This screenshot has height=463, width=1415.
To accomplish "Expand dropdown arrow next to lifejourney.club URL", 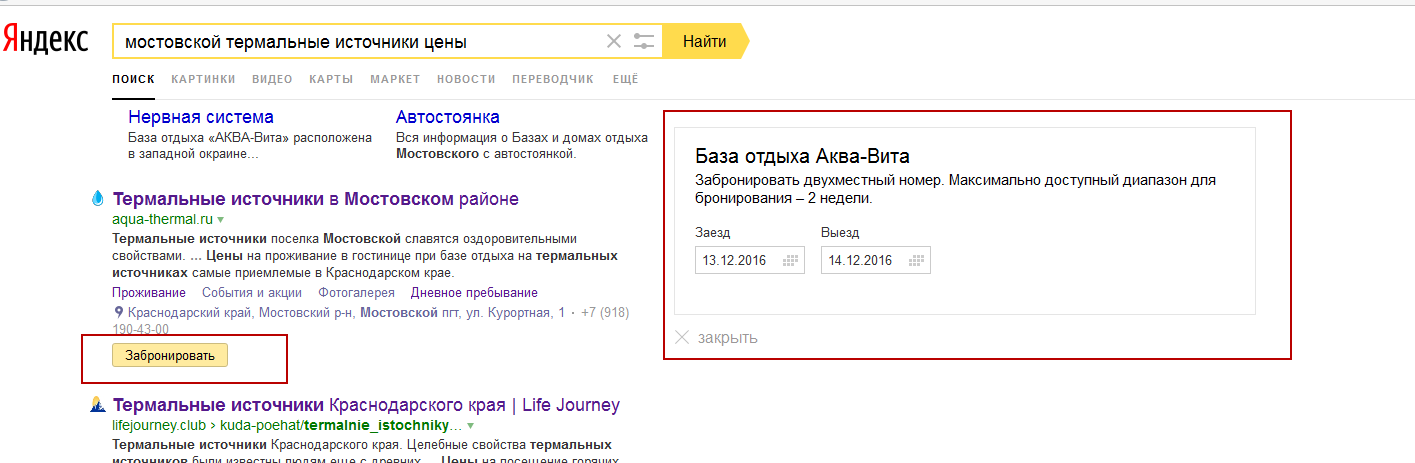I will tap(470, 425).
